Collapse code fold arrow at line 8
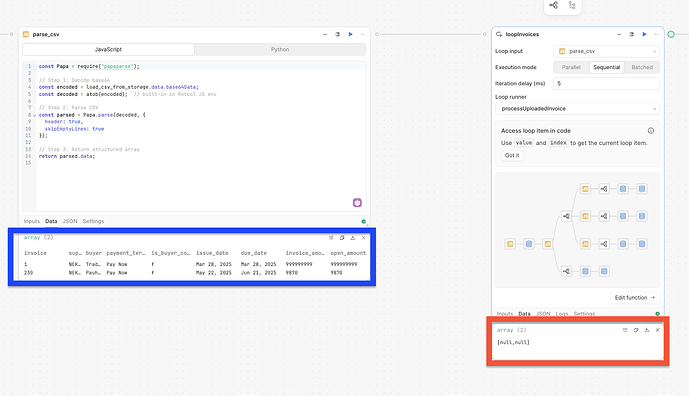 [x=34, y=115]
